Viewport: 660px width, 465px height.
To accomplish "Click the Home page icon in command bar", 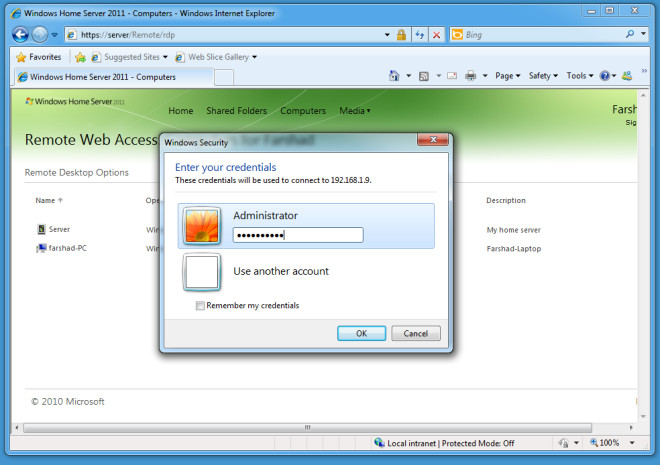I will [394, 76].
